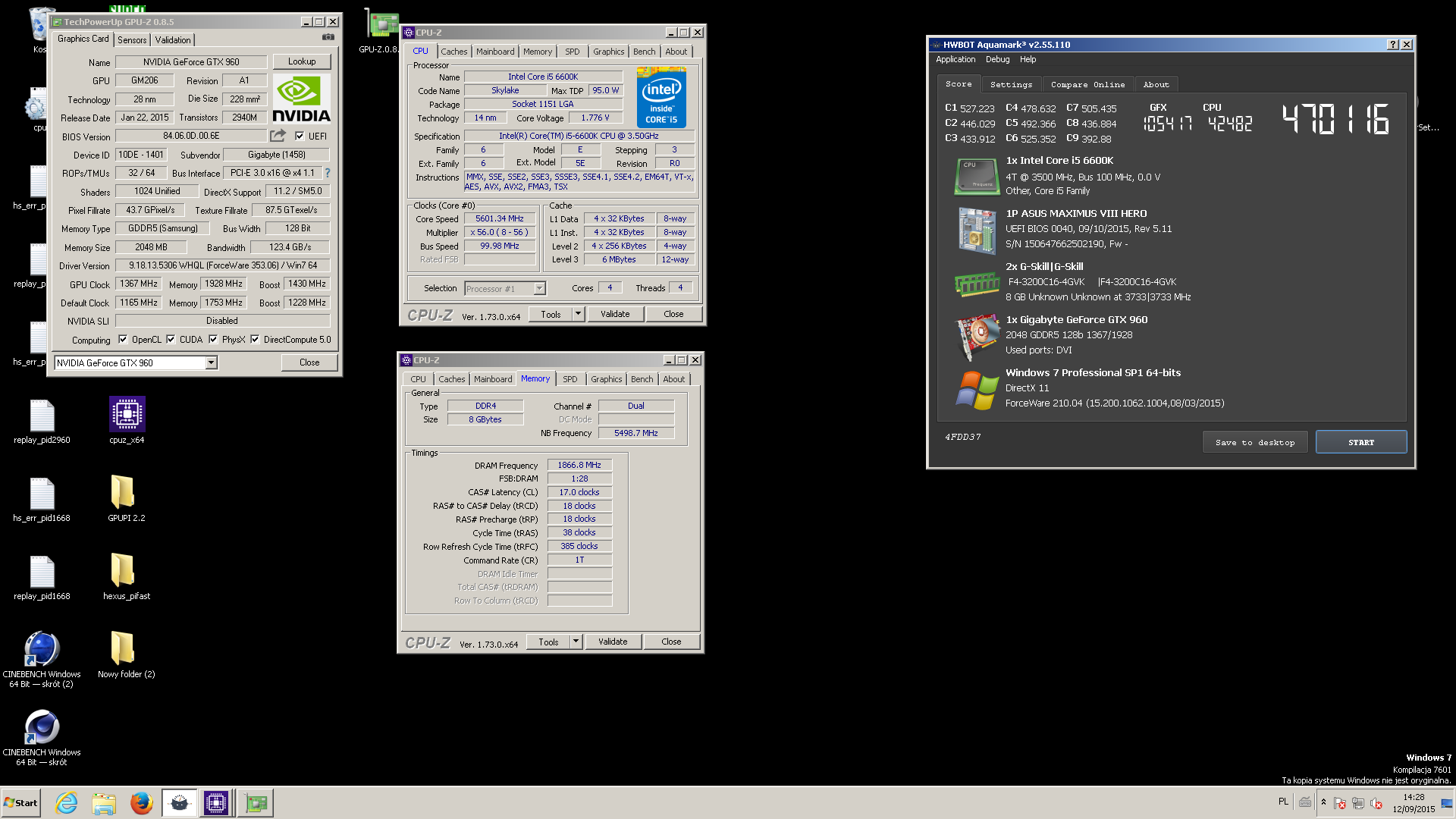
Task: Toggle the DirectCompute 5.0 checkbox
Action: click(255, 340)
